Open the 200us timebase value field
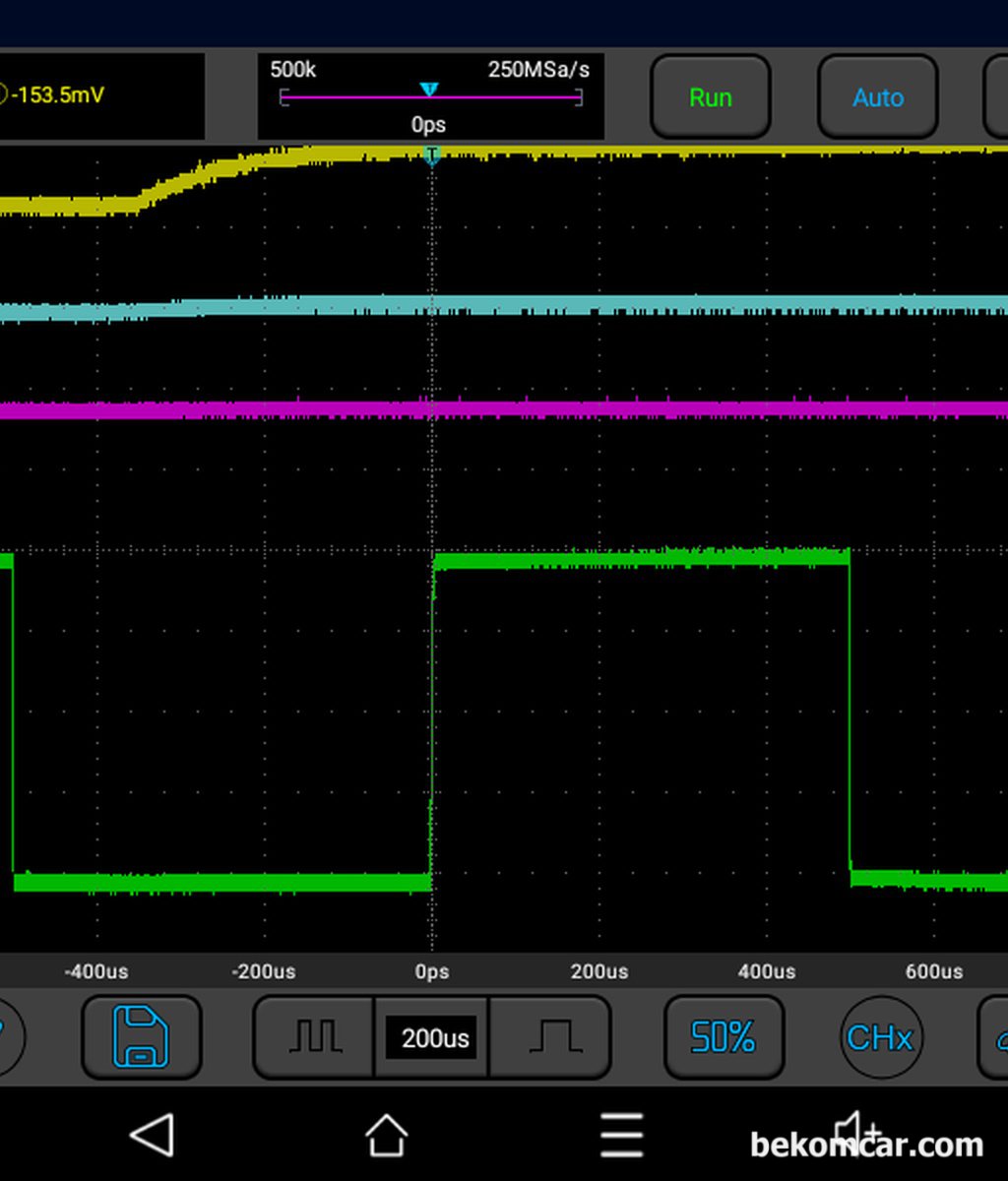 (431, 1038)
